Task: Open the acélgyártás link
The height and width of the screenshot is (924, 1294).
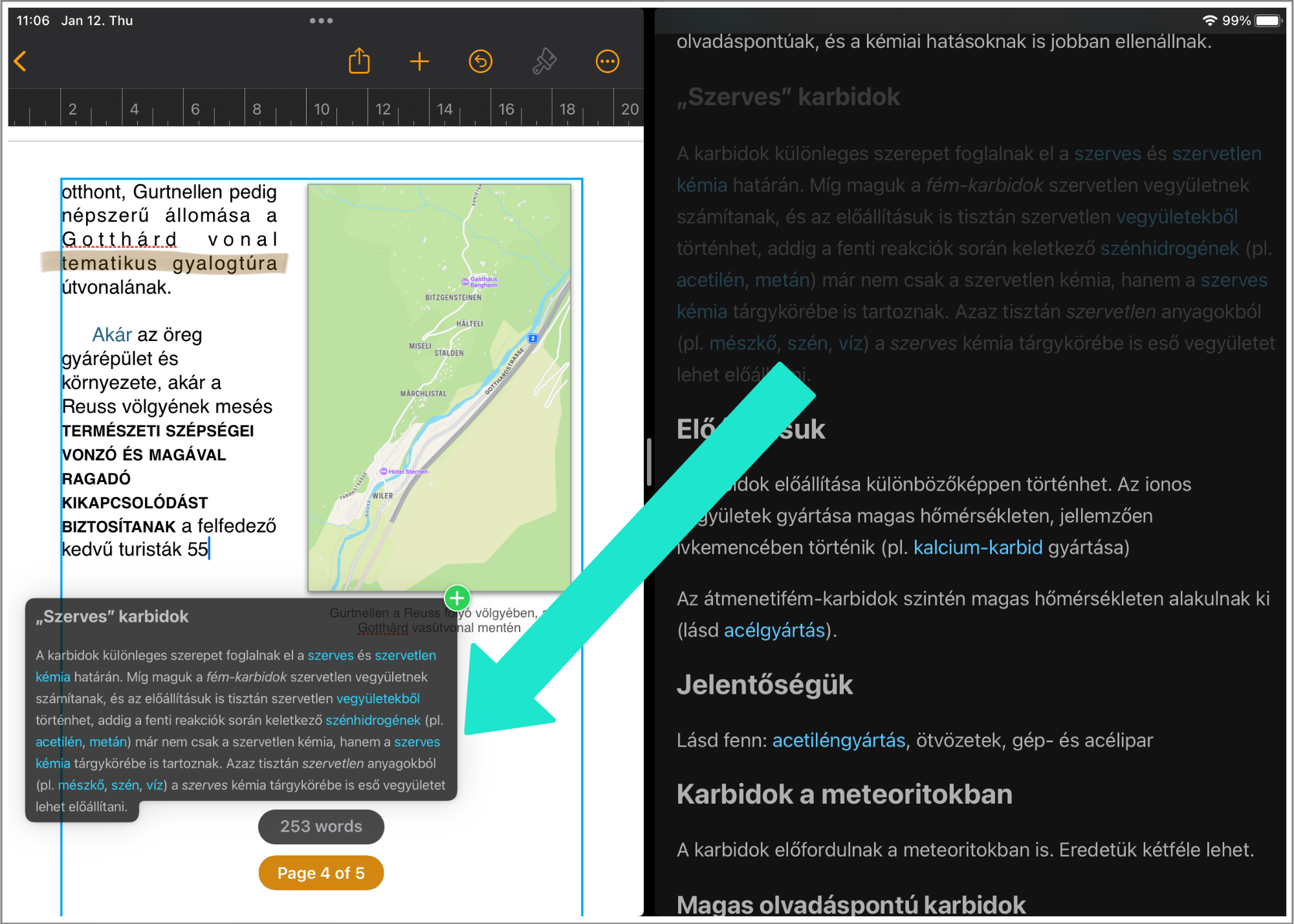Action: tap(774, 630)
